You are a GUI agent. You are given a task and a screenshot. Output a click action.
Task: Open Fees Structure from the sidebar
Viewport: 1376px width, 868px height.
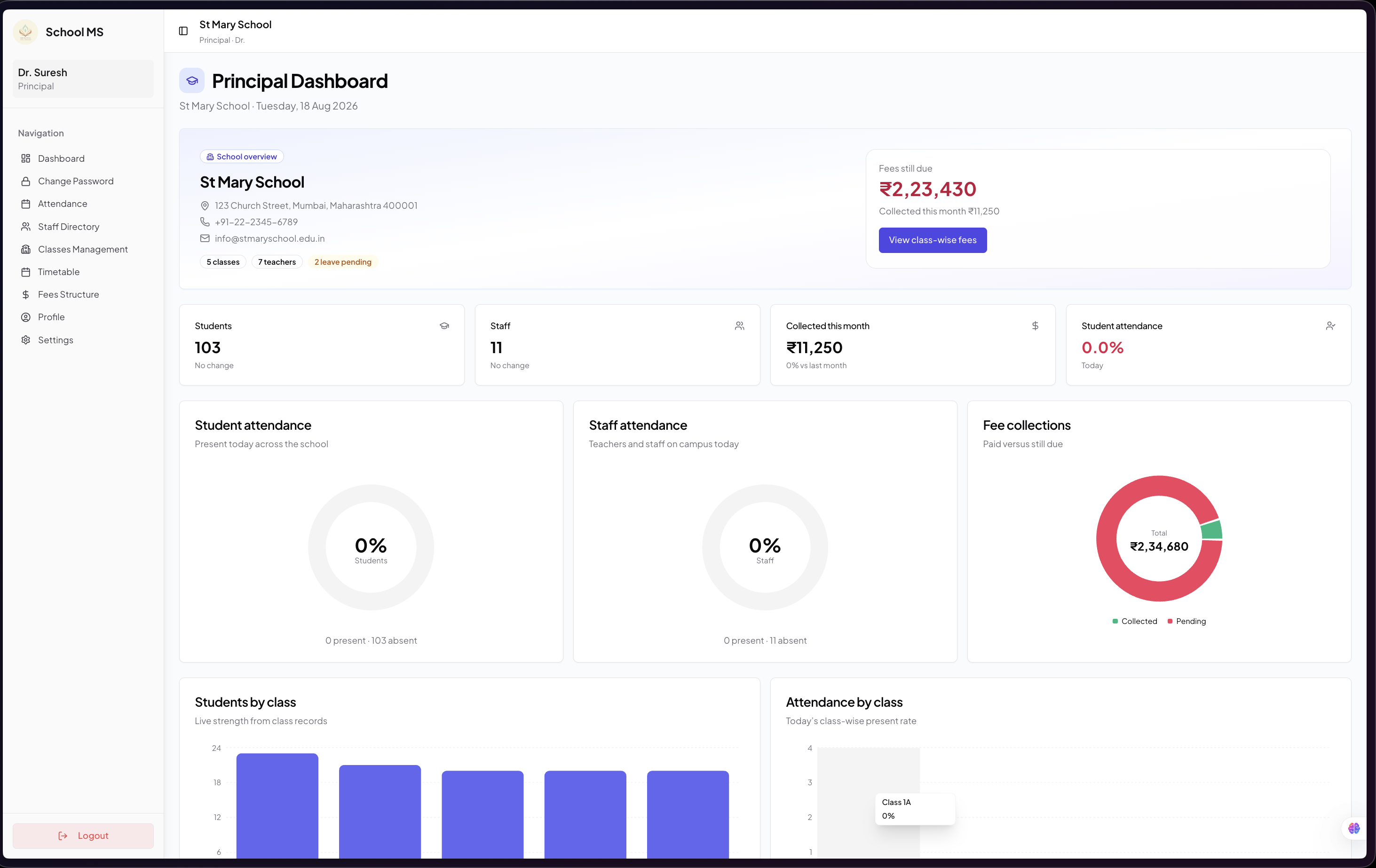coord(83,294)
